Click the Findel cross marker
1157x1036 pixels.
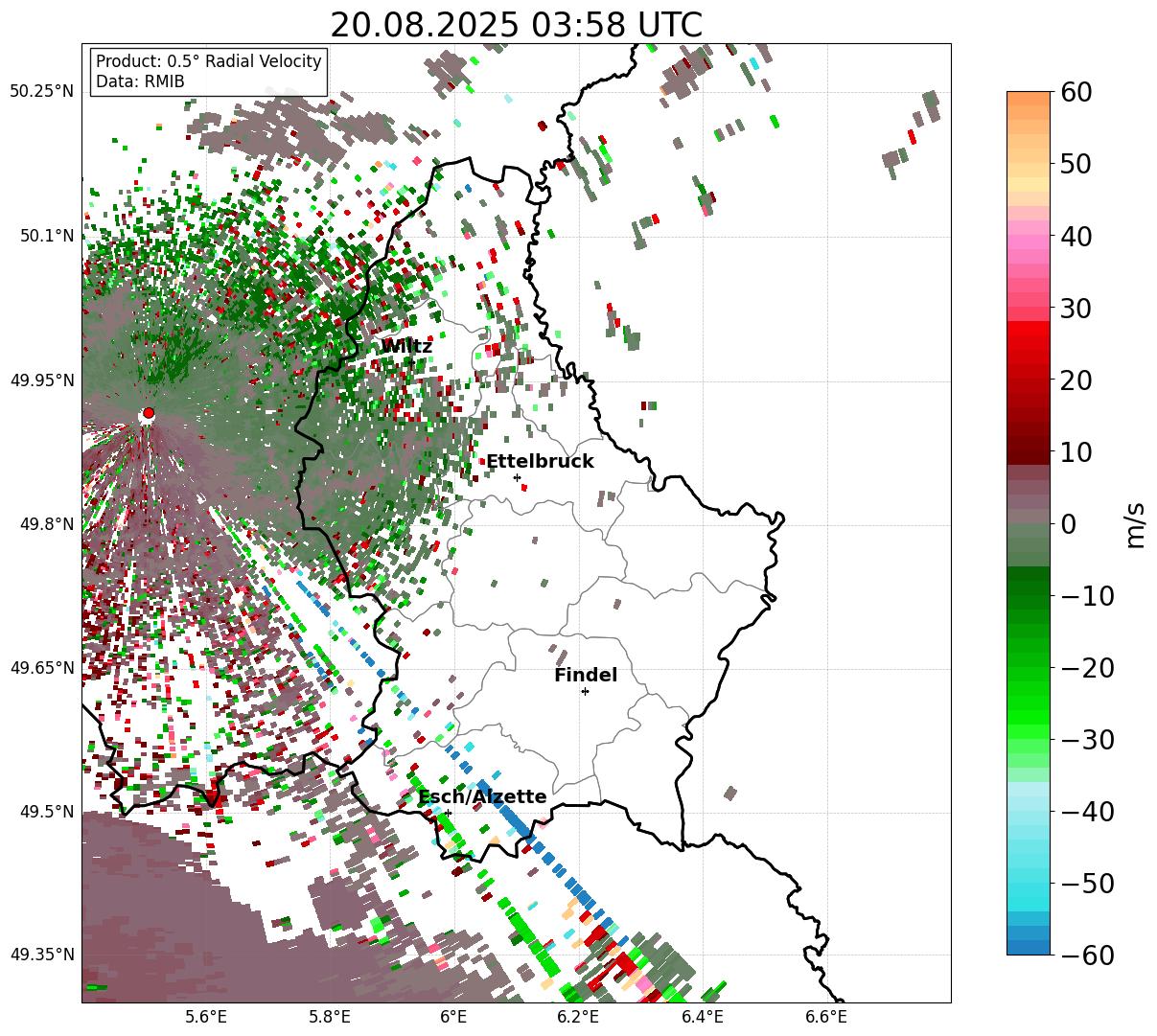585,691
